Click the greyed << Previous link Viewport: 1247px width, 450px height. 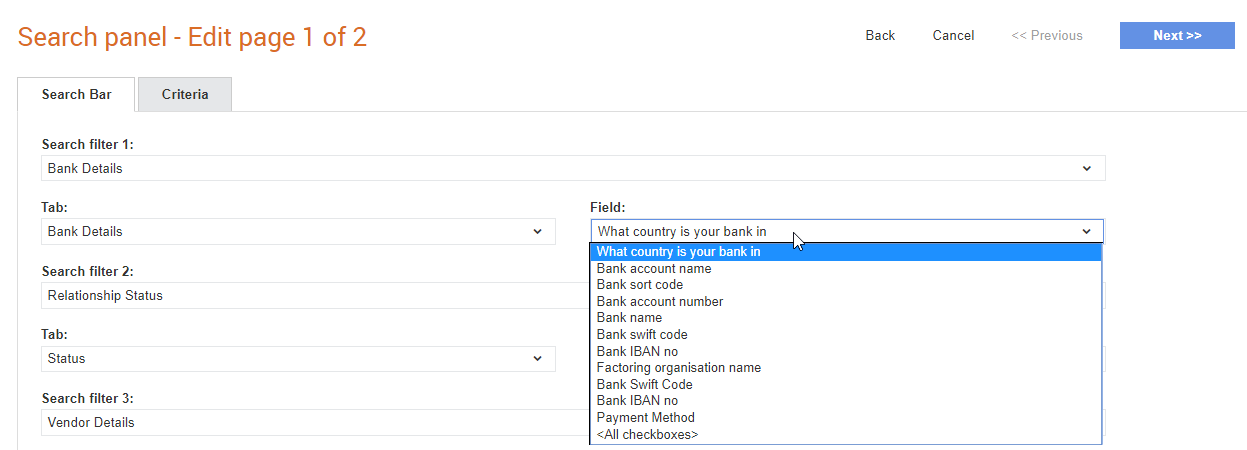[x=1047, y=35]
